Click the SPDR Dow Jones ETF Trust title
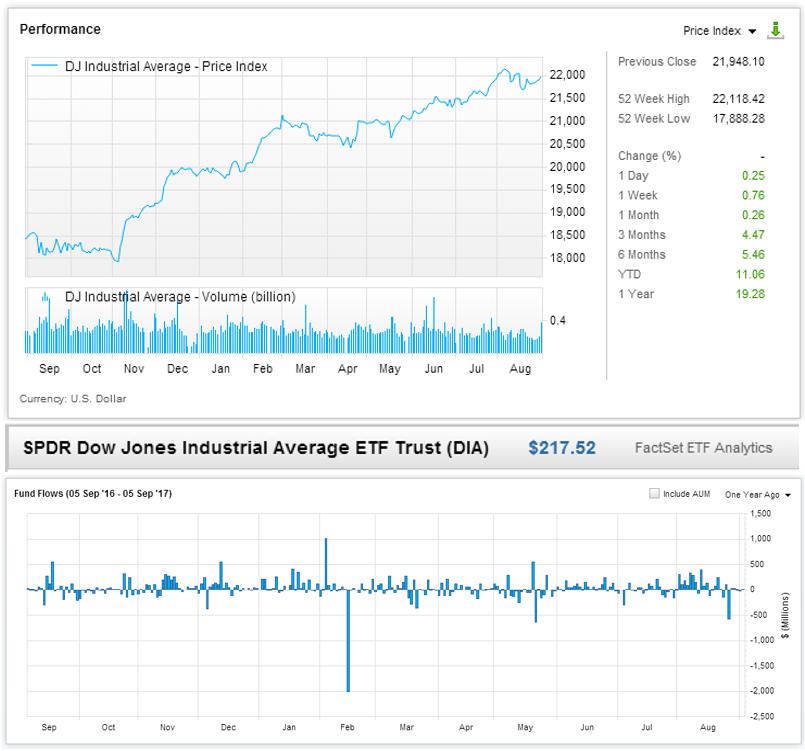Image resolution: width=805 pixels, height=751 pixels. 256,448
